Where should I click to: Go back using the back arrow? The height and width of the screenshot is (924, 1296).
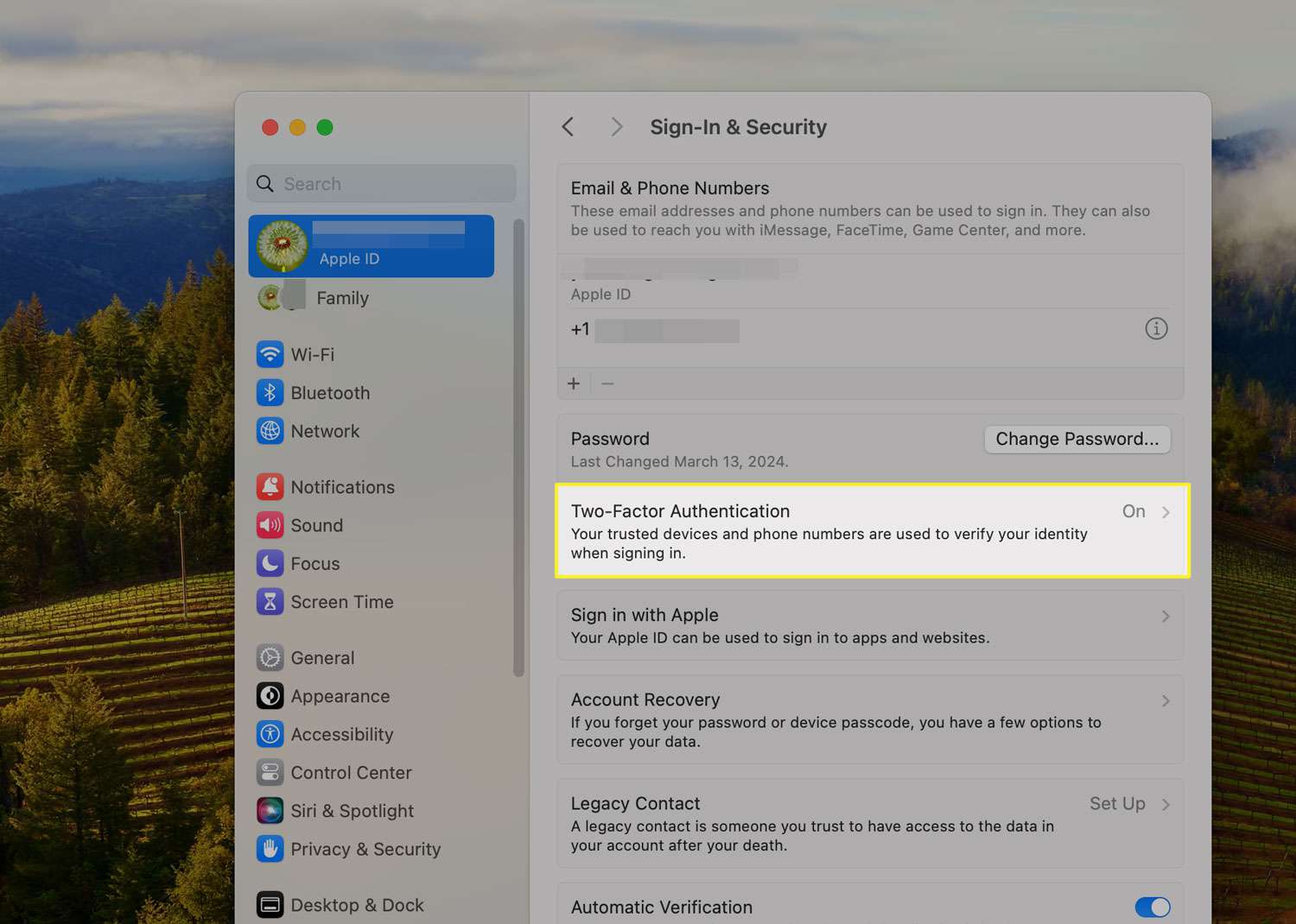click(569, 127)
